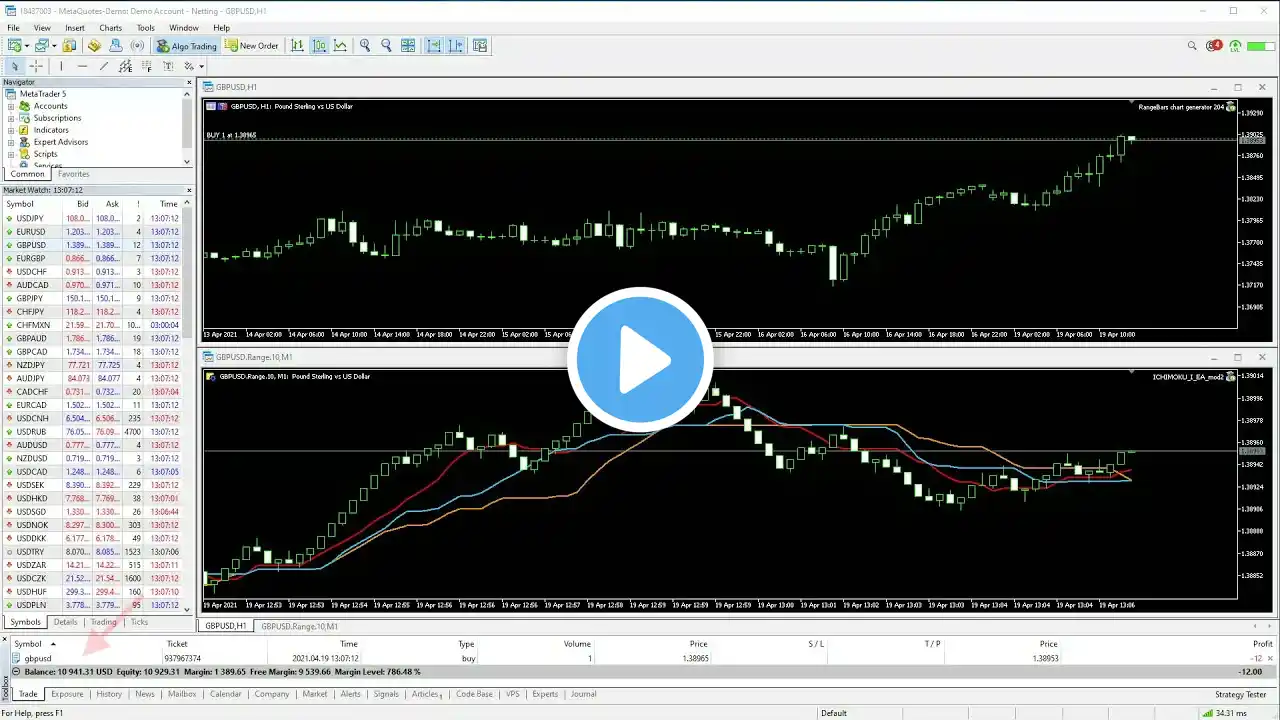
Task: Select EURUSD row in Market Watch
Action: [94, 232]
